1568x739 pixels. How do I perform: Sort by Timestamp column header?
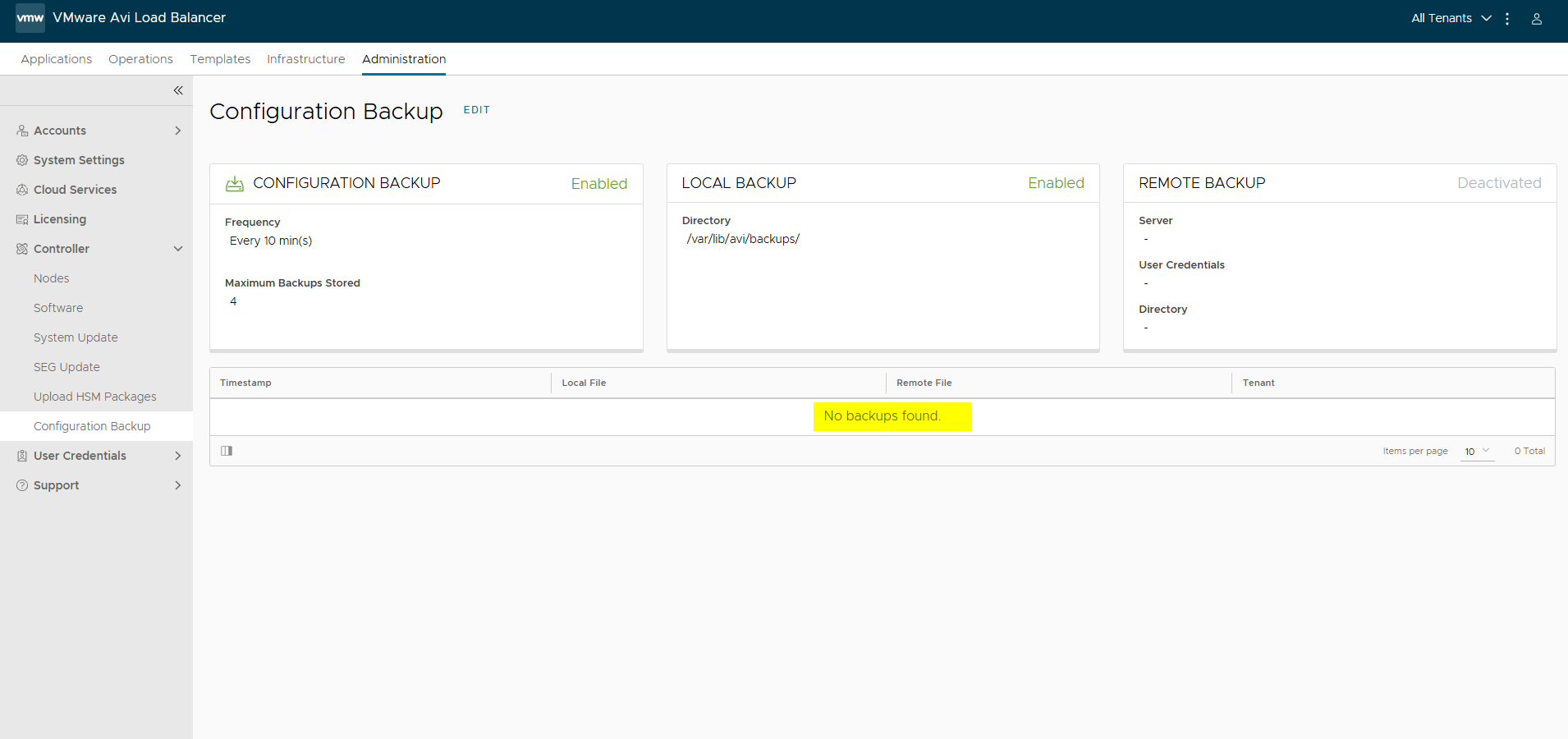[245, 383]
